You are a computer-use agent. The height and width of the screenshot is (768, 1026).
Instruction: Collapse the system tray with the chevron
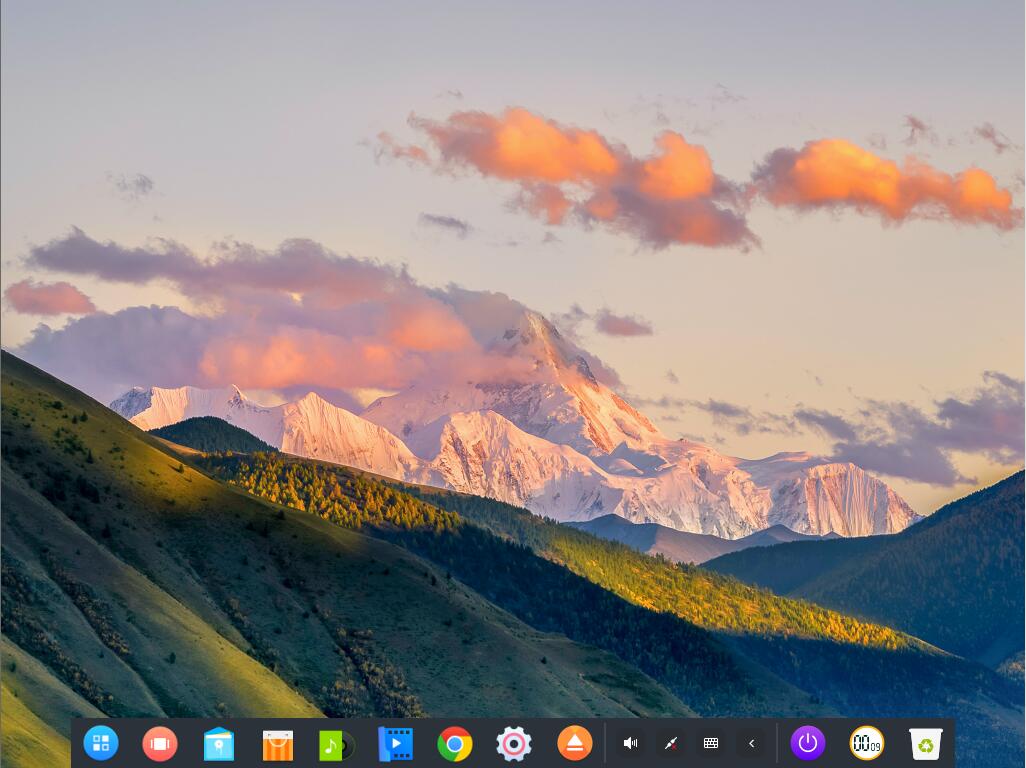[x=750, y=743]
